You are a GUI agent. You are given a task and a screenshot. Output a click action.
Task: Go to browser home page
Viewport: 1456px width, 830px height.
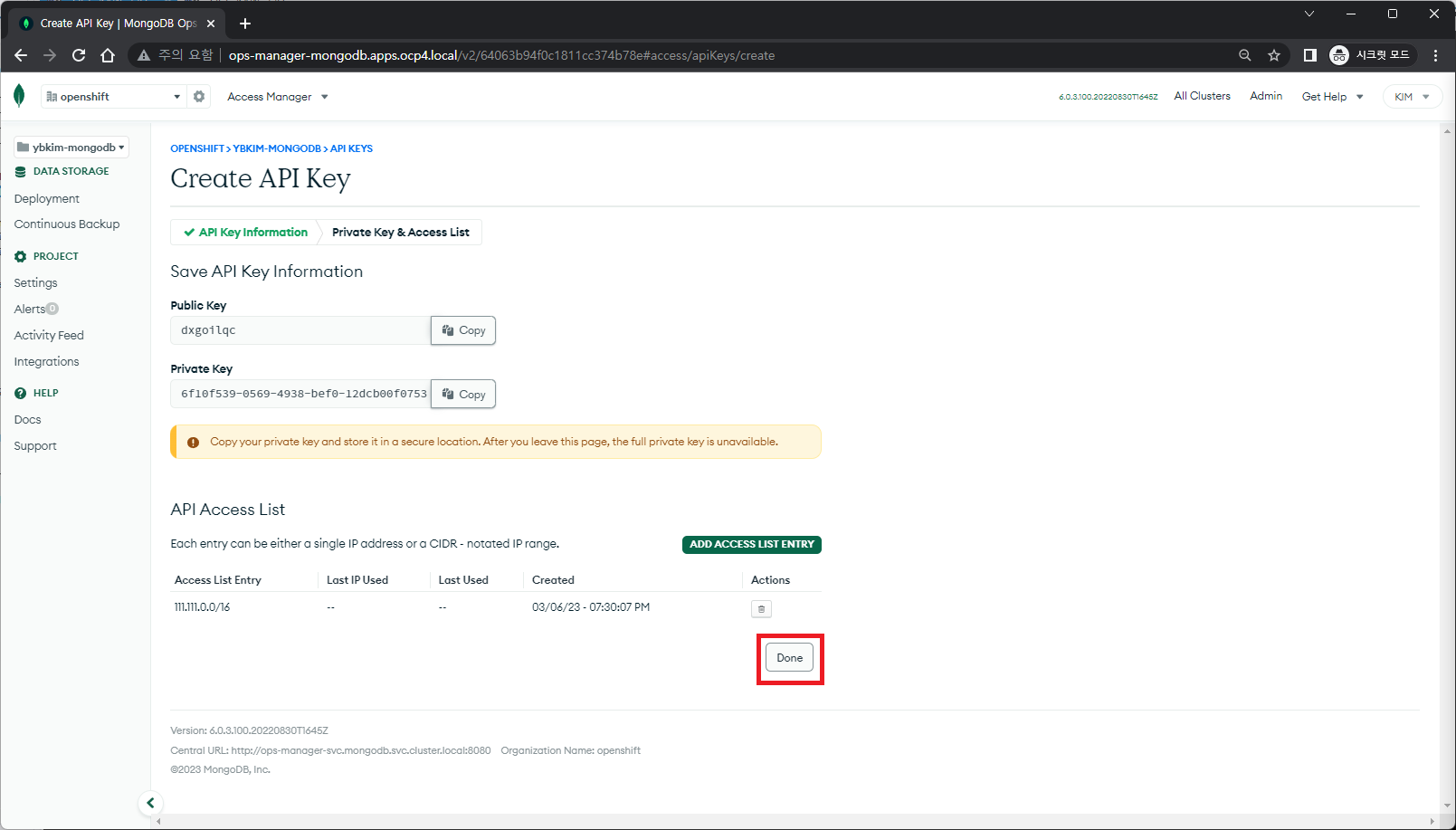coord(108,55)
